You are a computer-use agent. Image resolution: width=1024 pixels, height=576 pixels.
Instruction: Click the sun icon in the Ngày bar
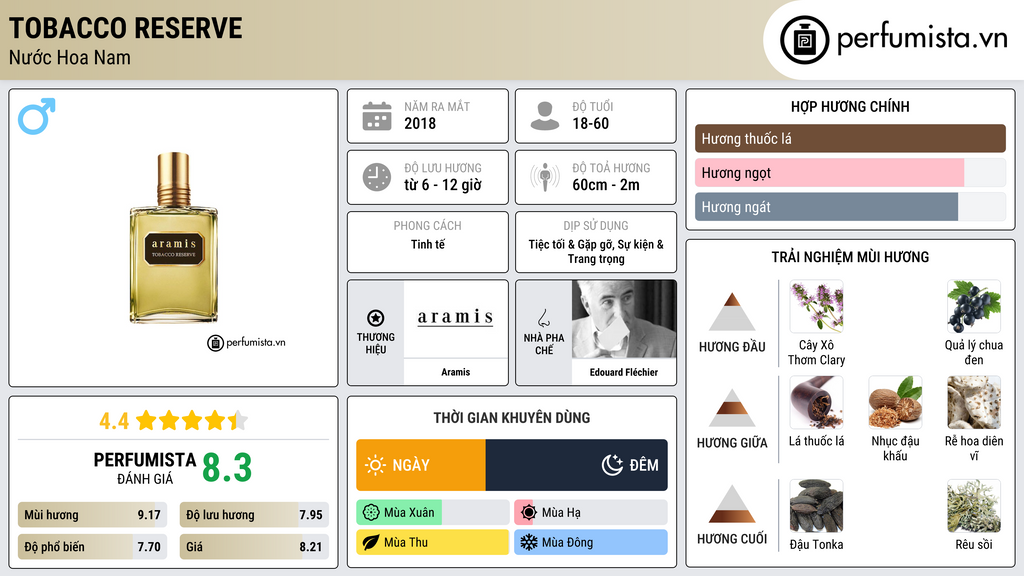(x=375, y=465)
